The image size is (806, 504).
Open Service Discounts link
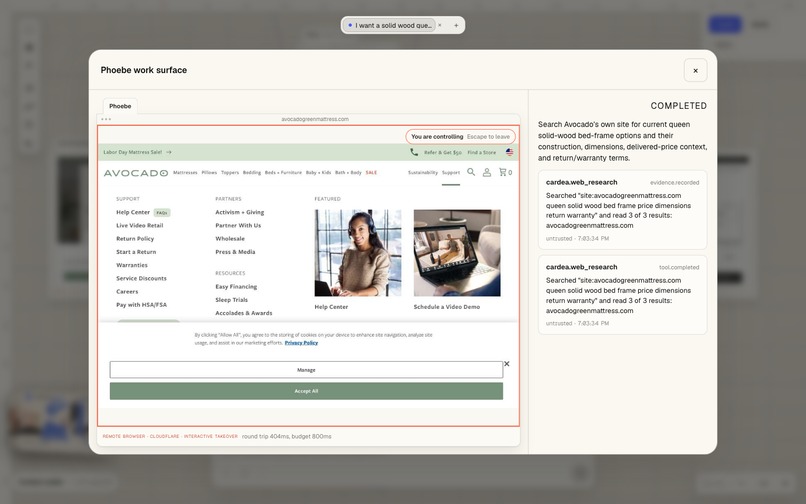pyautogui.click(x=141, y=278)
